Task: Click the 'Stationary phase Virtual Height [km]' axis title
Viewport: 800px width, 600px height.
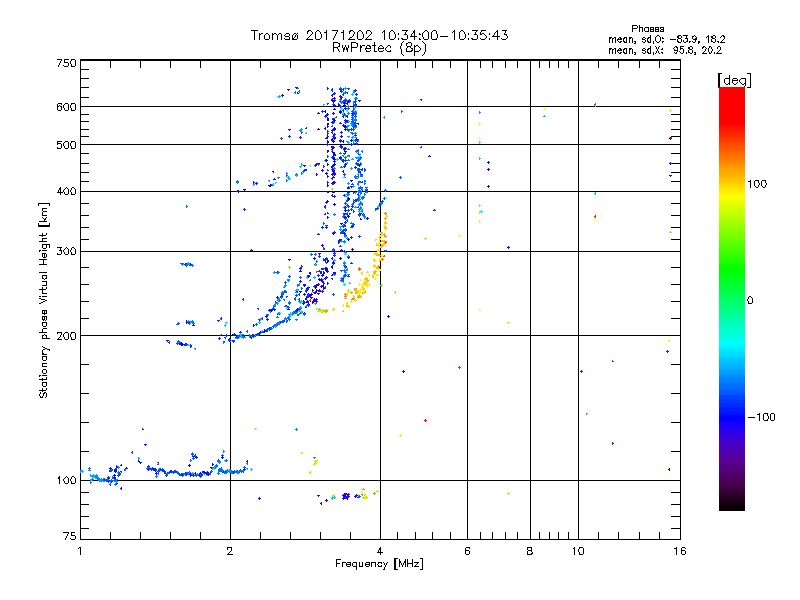Action: (x=44, y=300)
